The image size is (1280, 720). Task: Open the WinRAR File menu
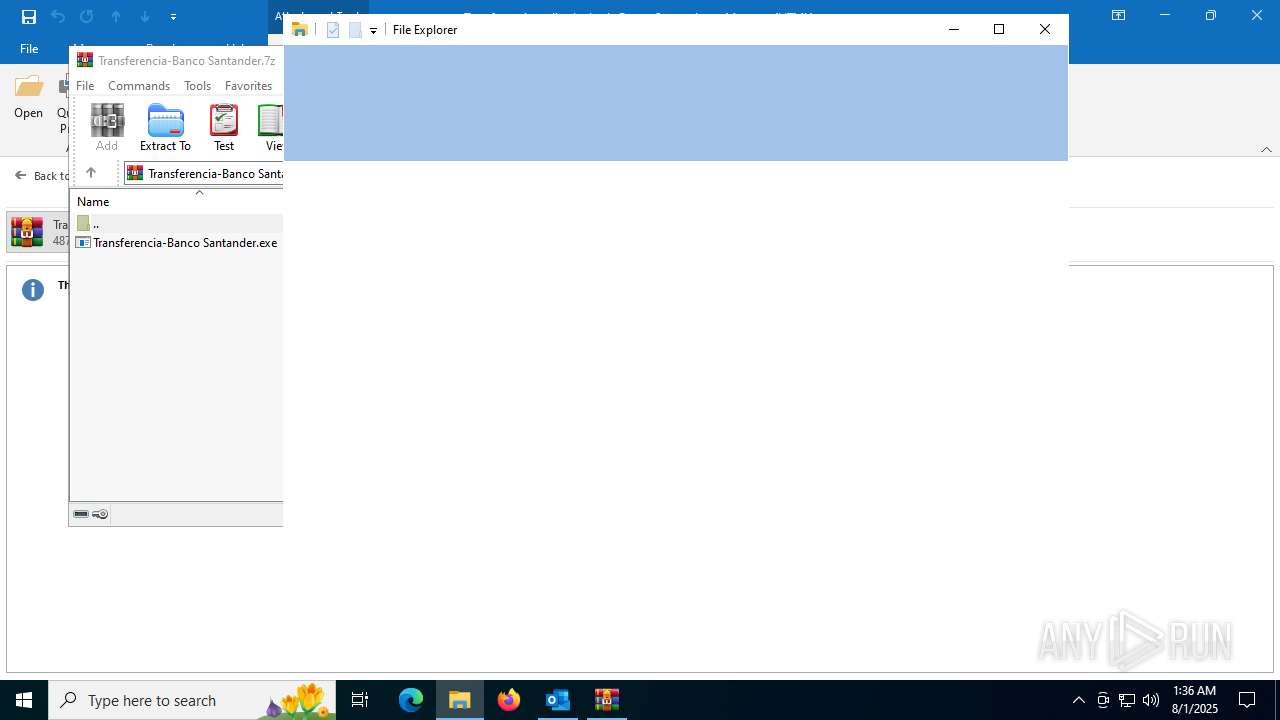(85, 86)
